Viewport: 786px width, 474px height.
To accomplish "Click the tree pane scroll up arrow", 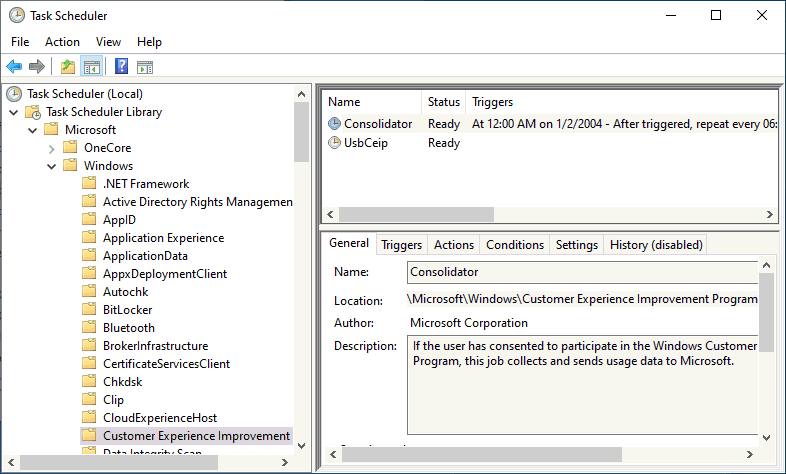I will 301,94.
